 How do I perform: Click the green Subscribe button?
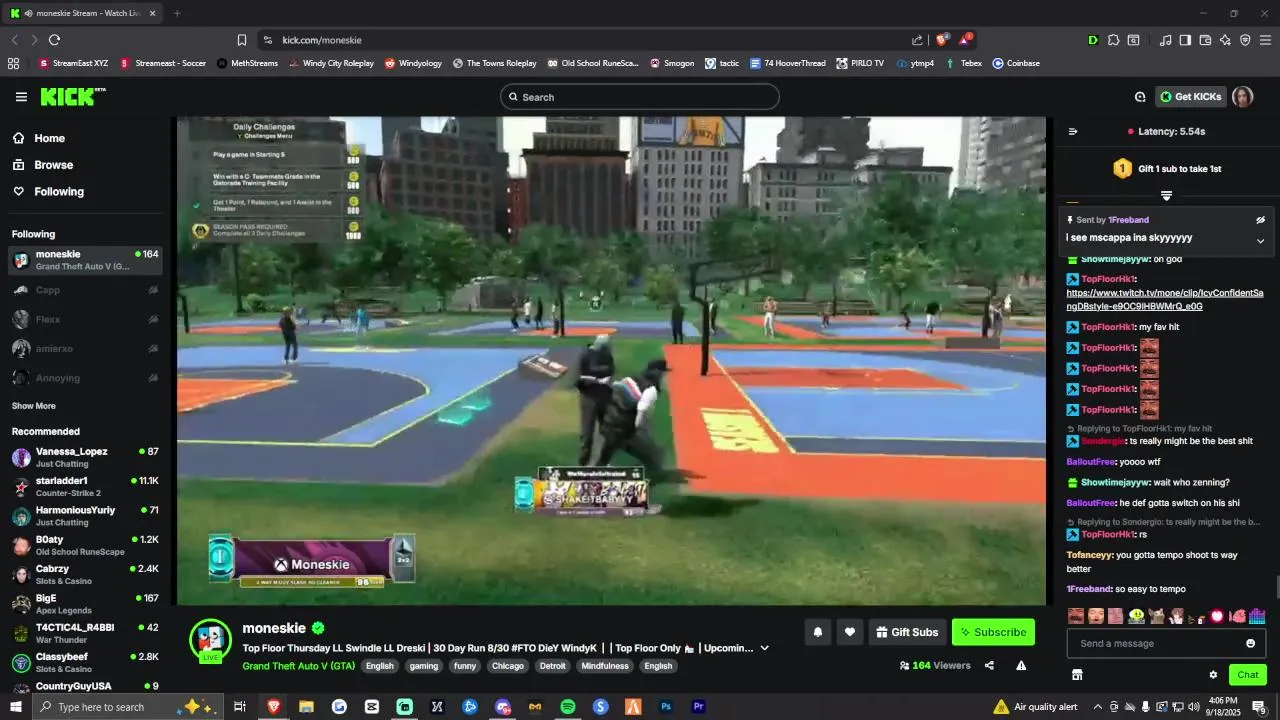tap(993, 632)
